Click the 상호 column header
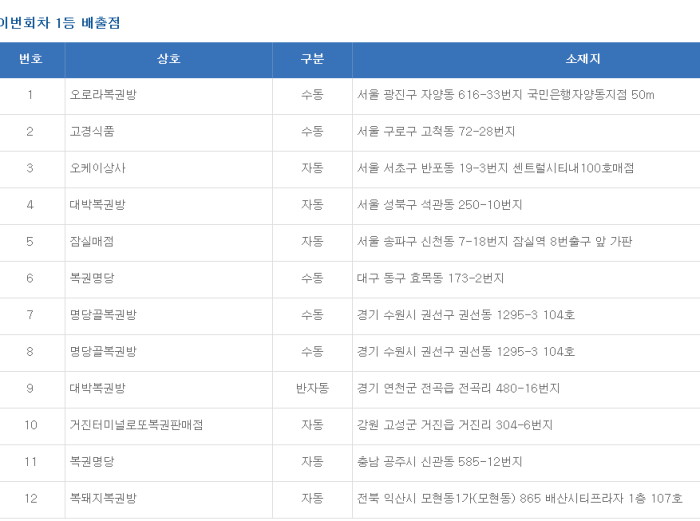This screenshot has width=700, height=521. pos(169,59)
